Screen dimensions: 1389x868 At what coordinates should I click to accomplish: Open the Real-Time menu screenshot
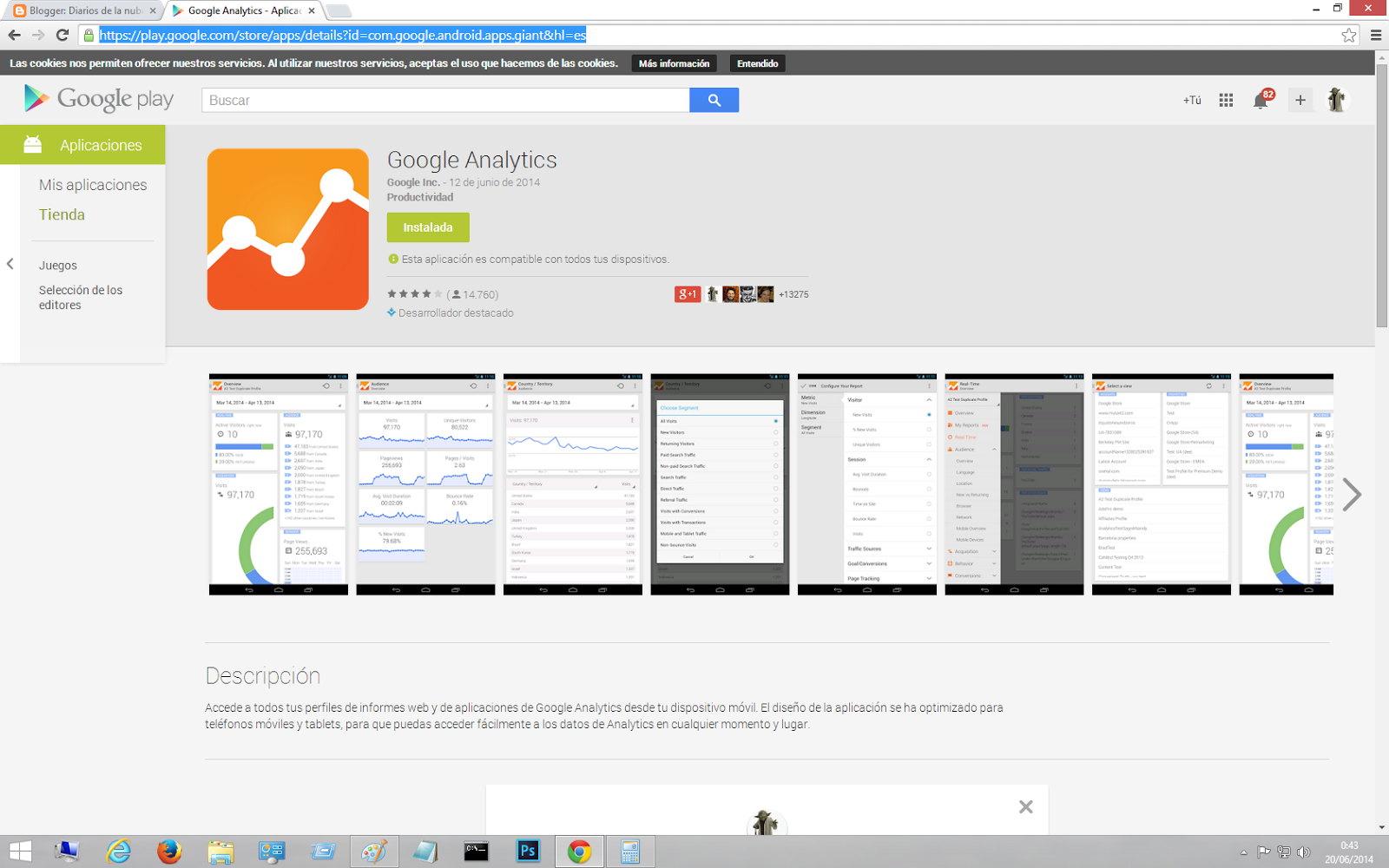(1014, 484)
